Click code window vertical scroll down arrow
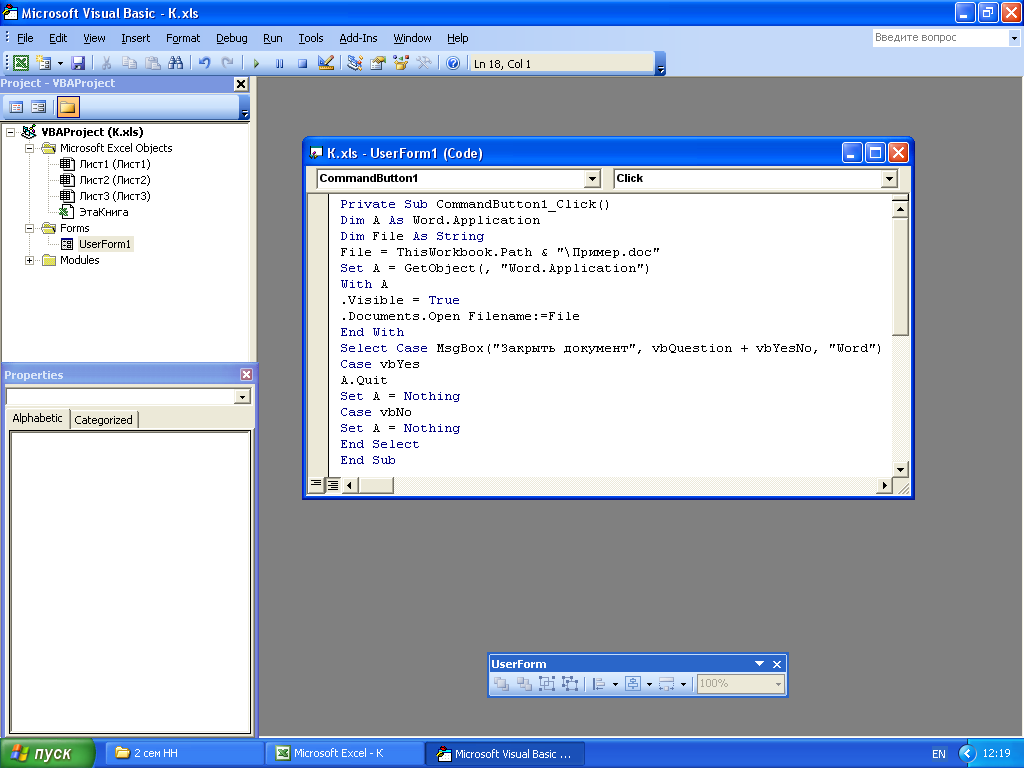1024x768 pixels. pos(900,469)
